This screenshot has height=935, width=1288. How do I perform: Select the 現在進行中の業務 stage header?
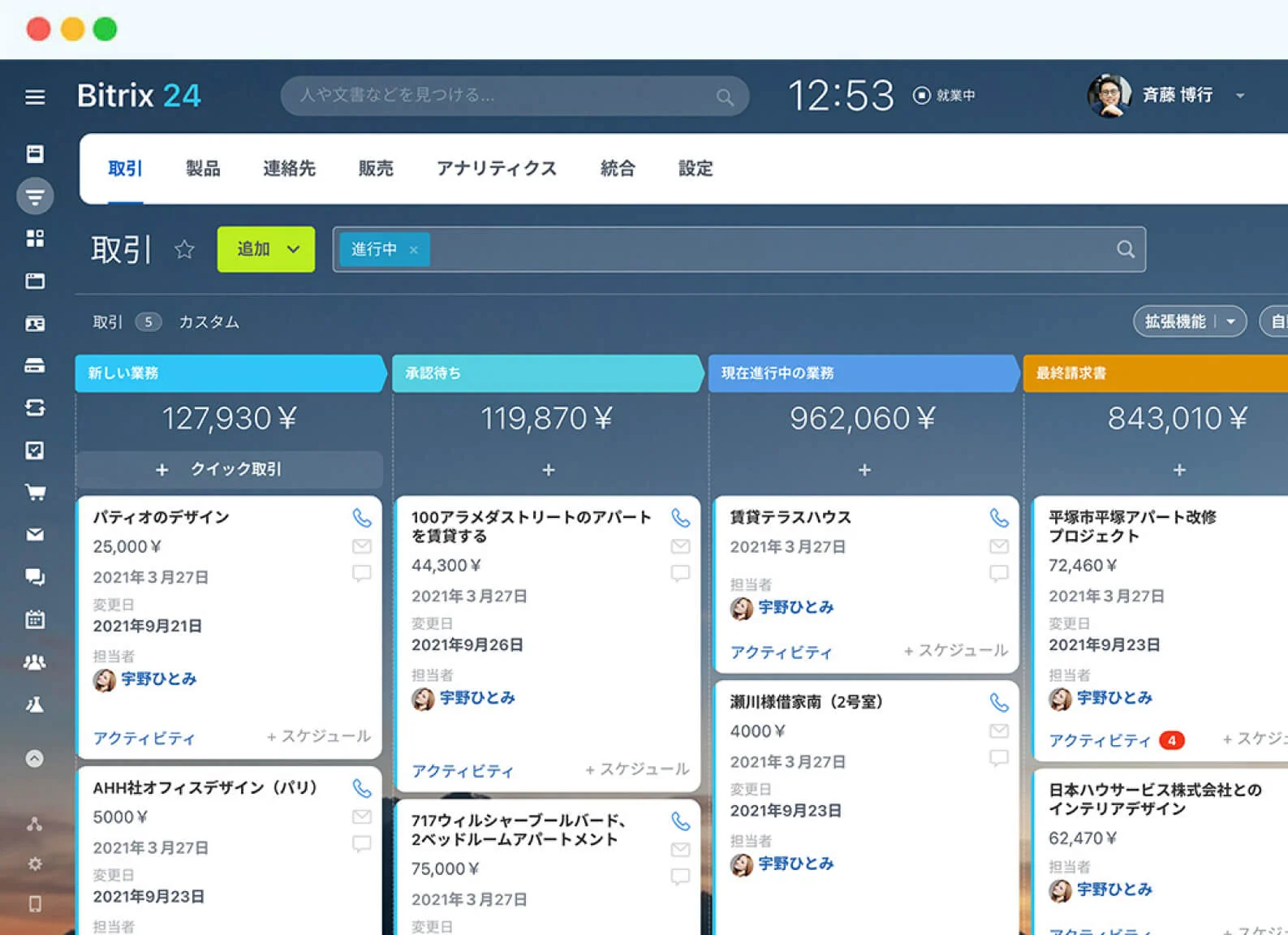[x=864, y=373]
